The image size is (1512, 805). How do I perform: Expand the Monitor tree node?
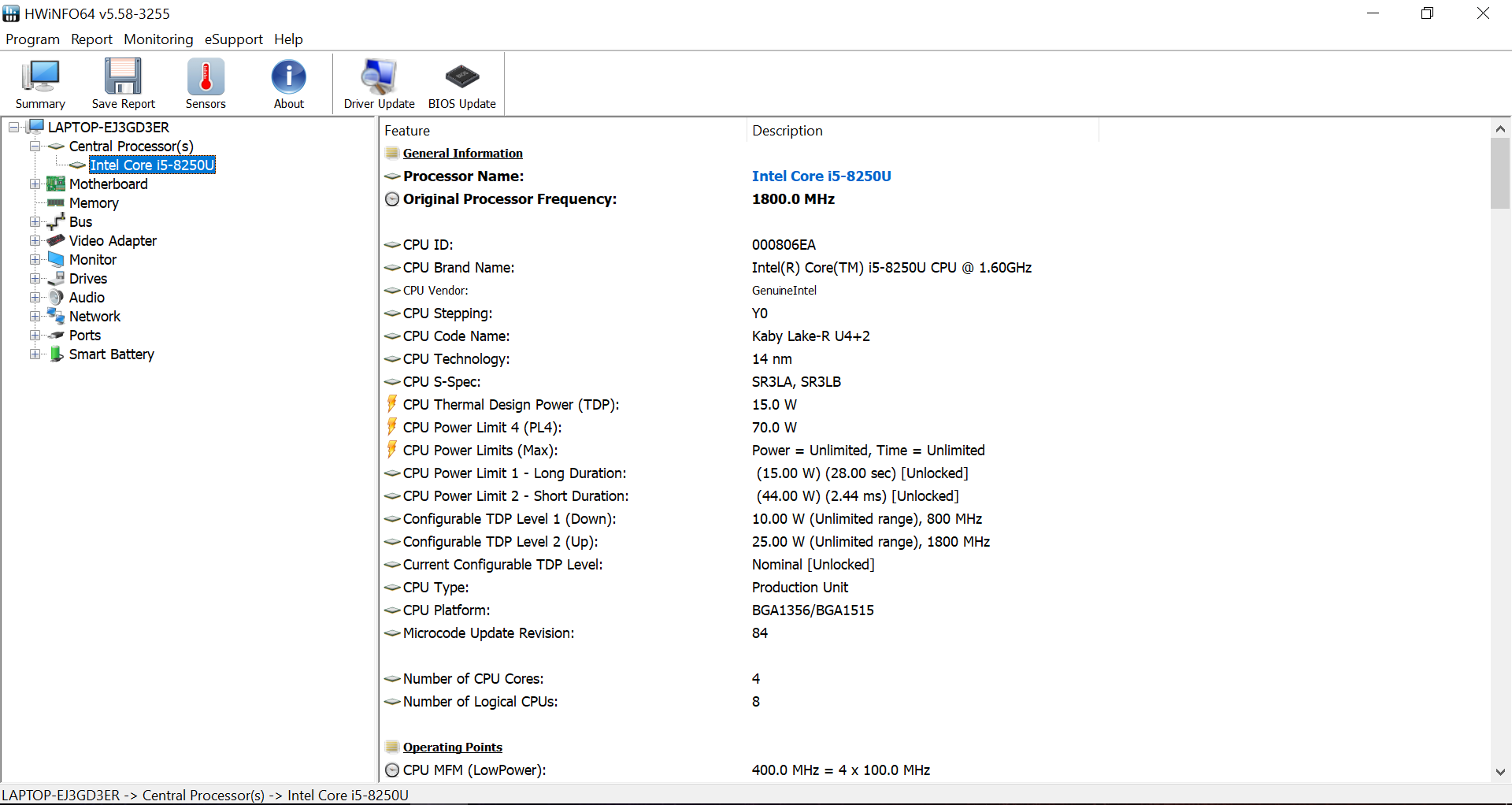(35, 259)
